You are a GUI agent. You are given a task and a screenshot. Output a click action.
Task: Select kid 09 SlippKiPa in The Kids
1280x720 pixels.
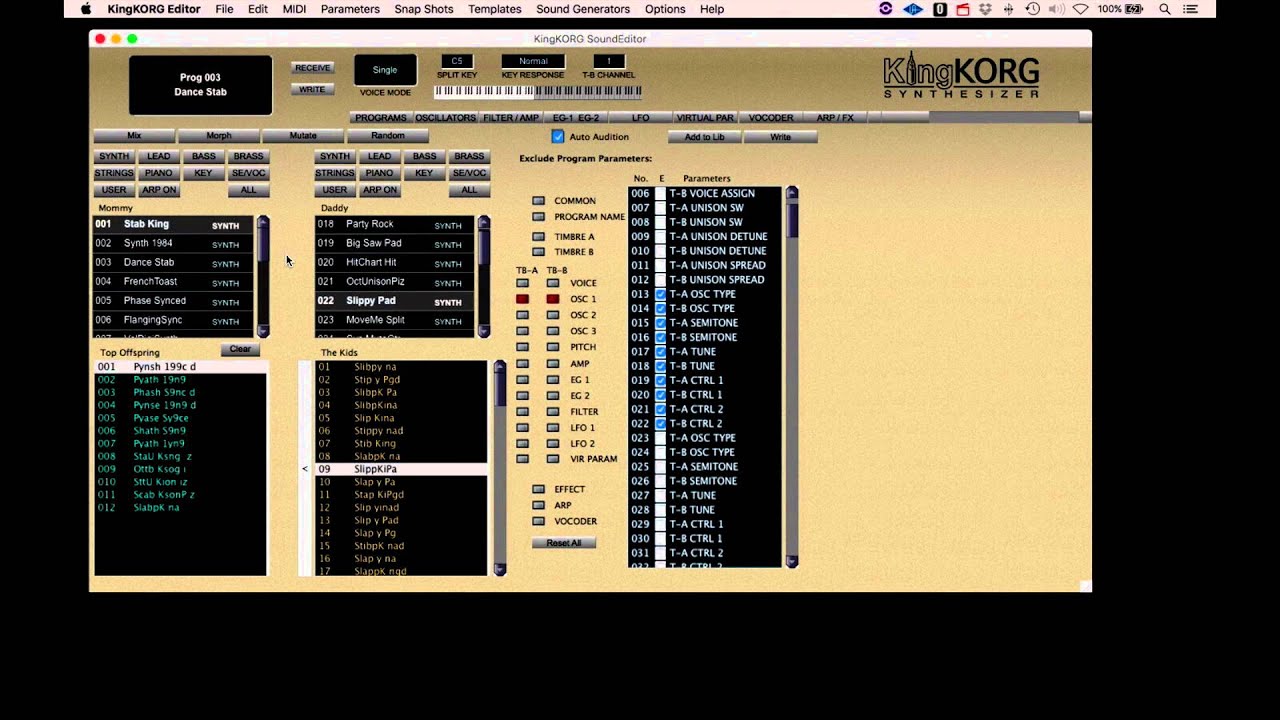402,469
